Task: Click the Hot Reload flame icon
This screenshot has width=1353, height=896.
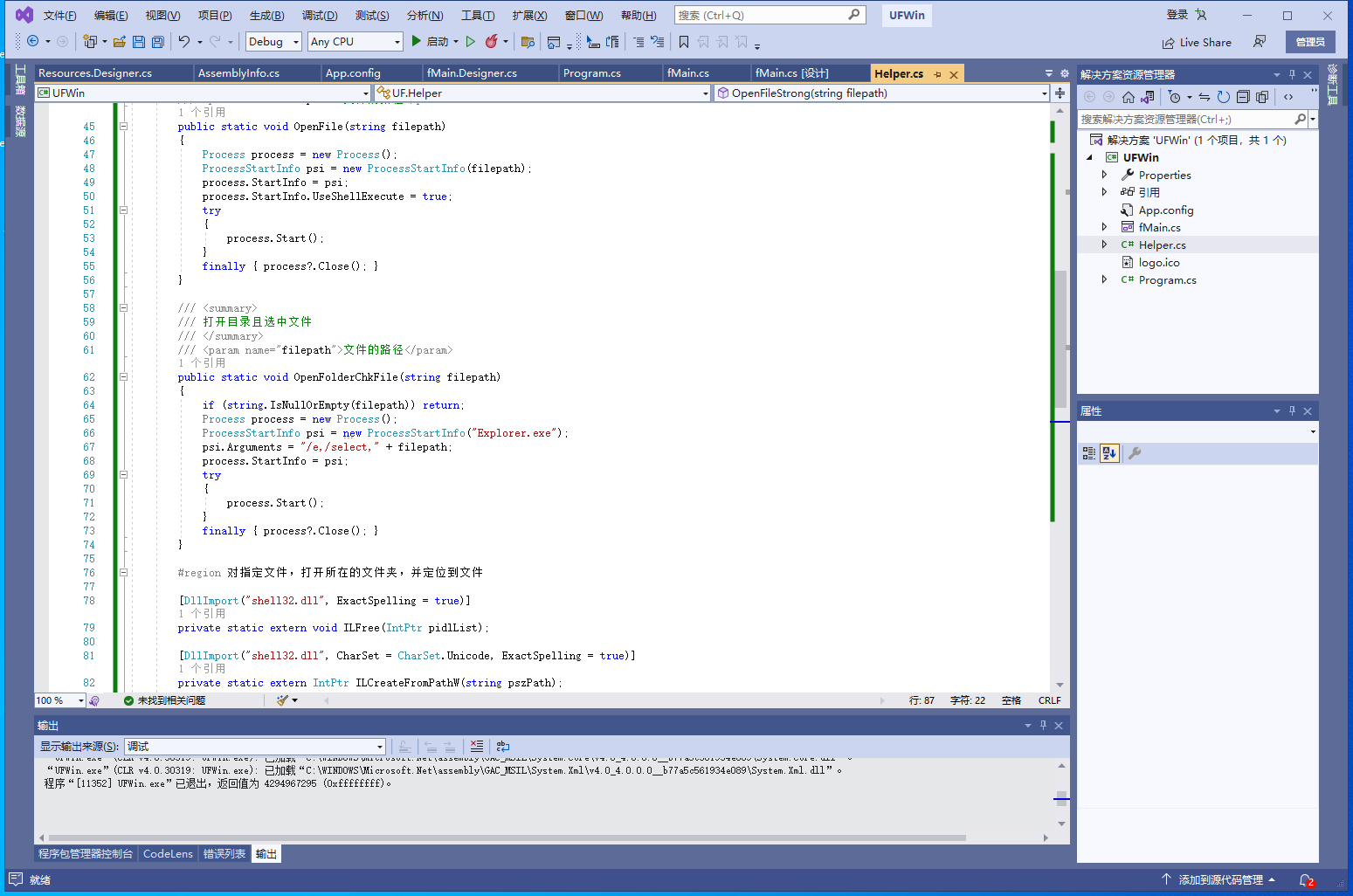Action: pos(492,41)
